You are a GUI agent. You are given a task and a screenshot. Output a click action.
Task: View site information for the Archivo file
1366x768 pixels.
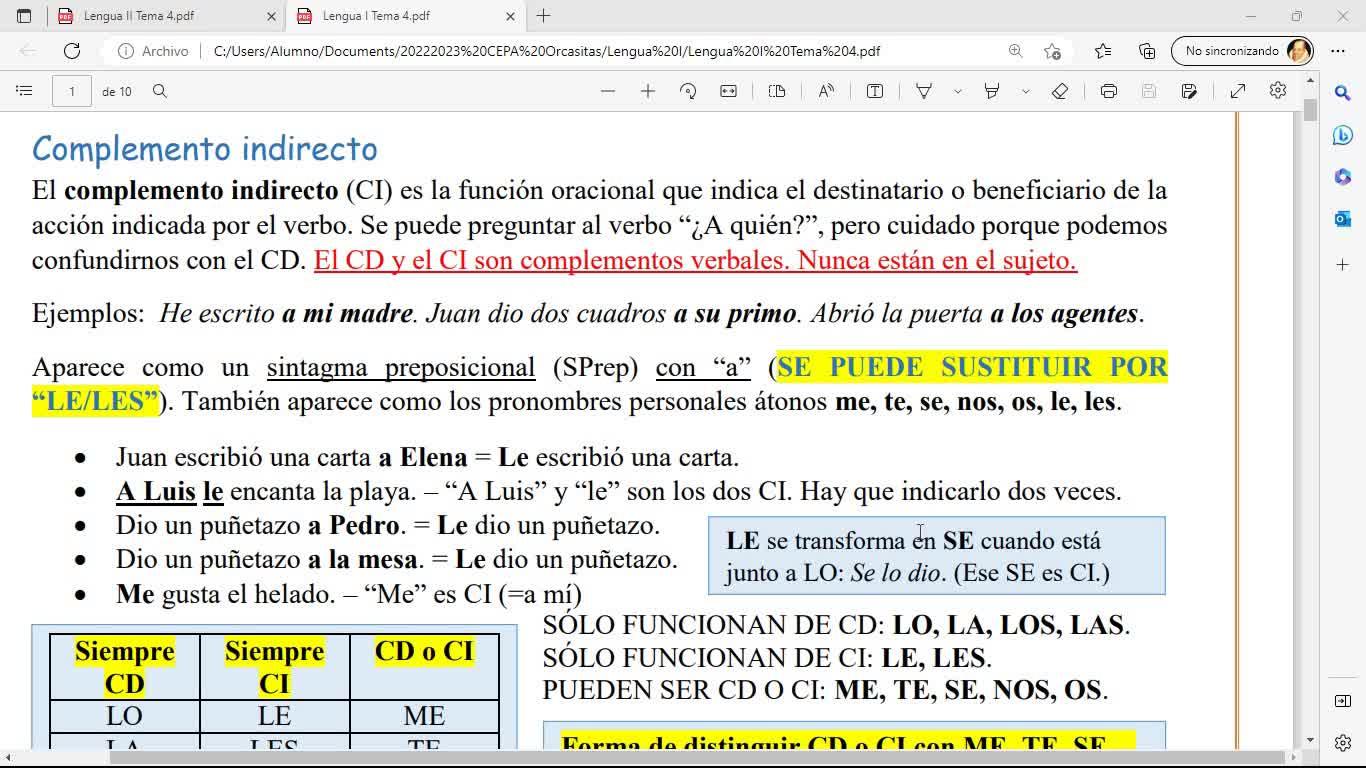tap(152, 51)
